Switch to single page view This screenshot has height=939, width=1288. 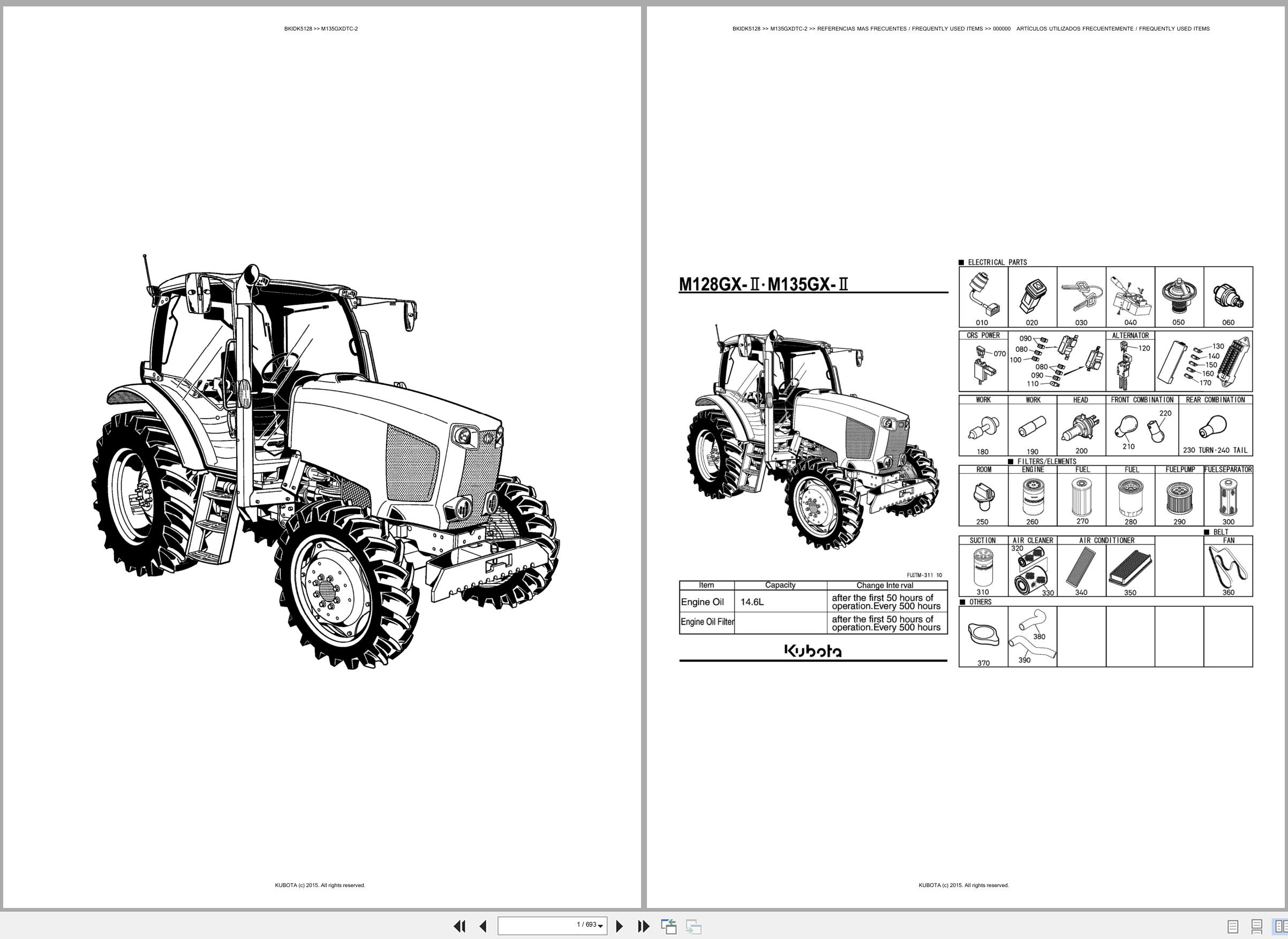click(x=1232, y=927)
